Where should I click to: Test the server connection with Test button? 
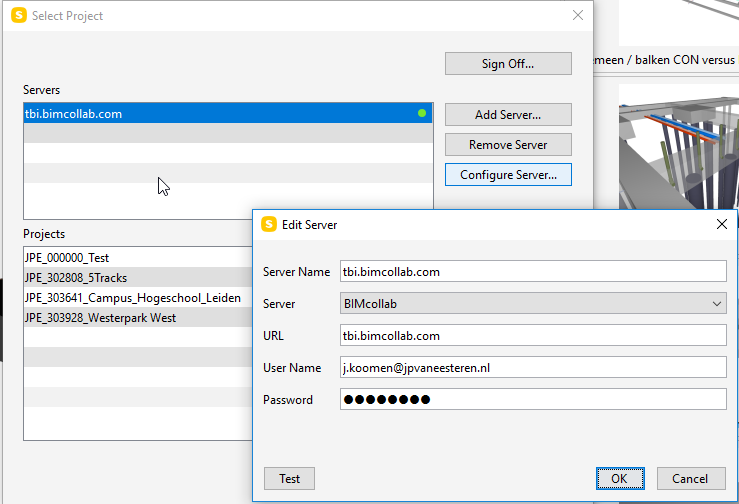(289, 479)
